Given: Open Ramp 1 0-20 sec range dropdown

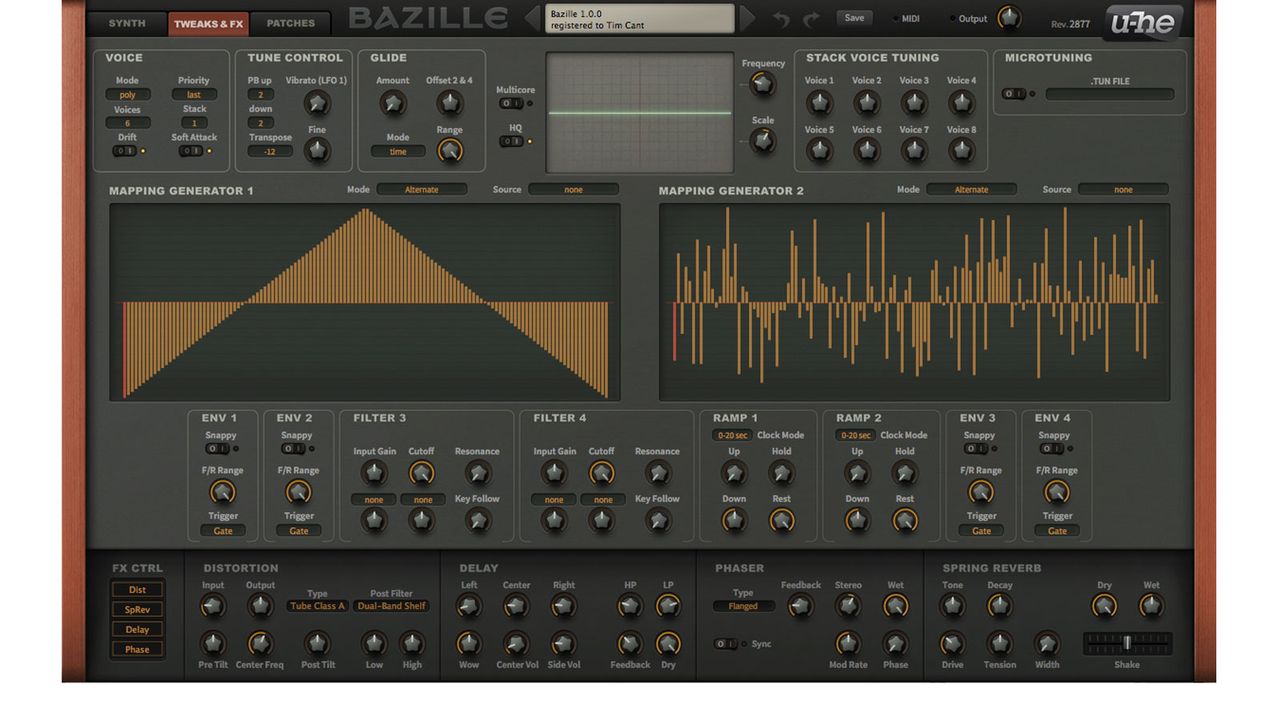Looking at the screenshot, I should tap(732, 435).
